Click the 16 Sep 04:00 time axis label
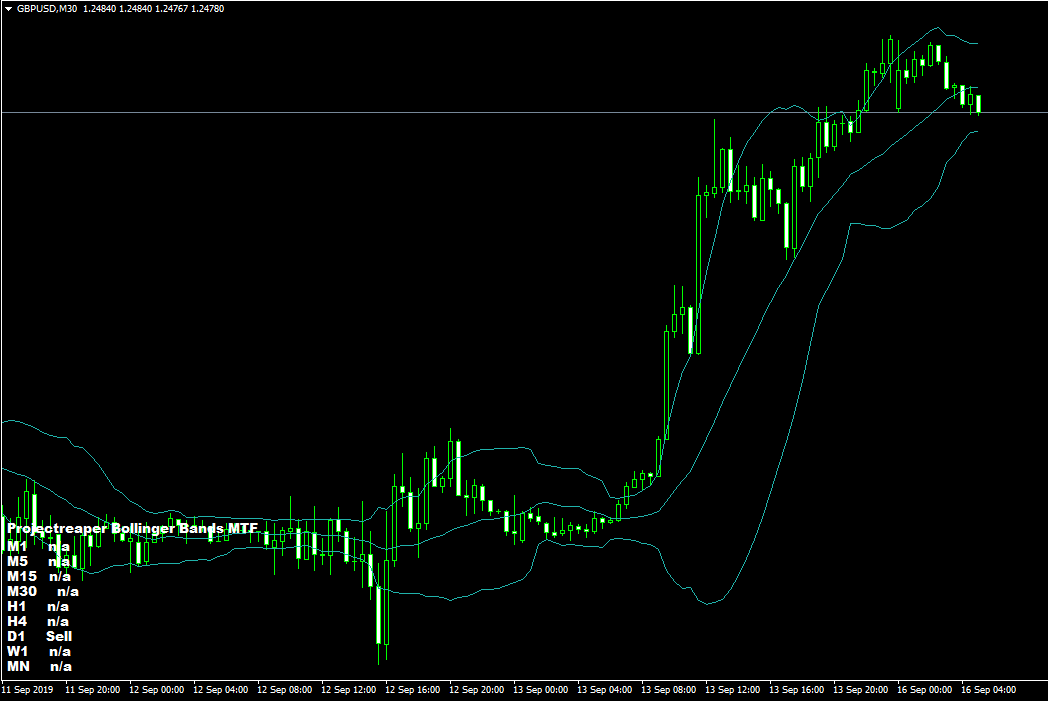 click(x=990, y=690)
